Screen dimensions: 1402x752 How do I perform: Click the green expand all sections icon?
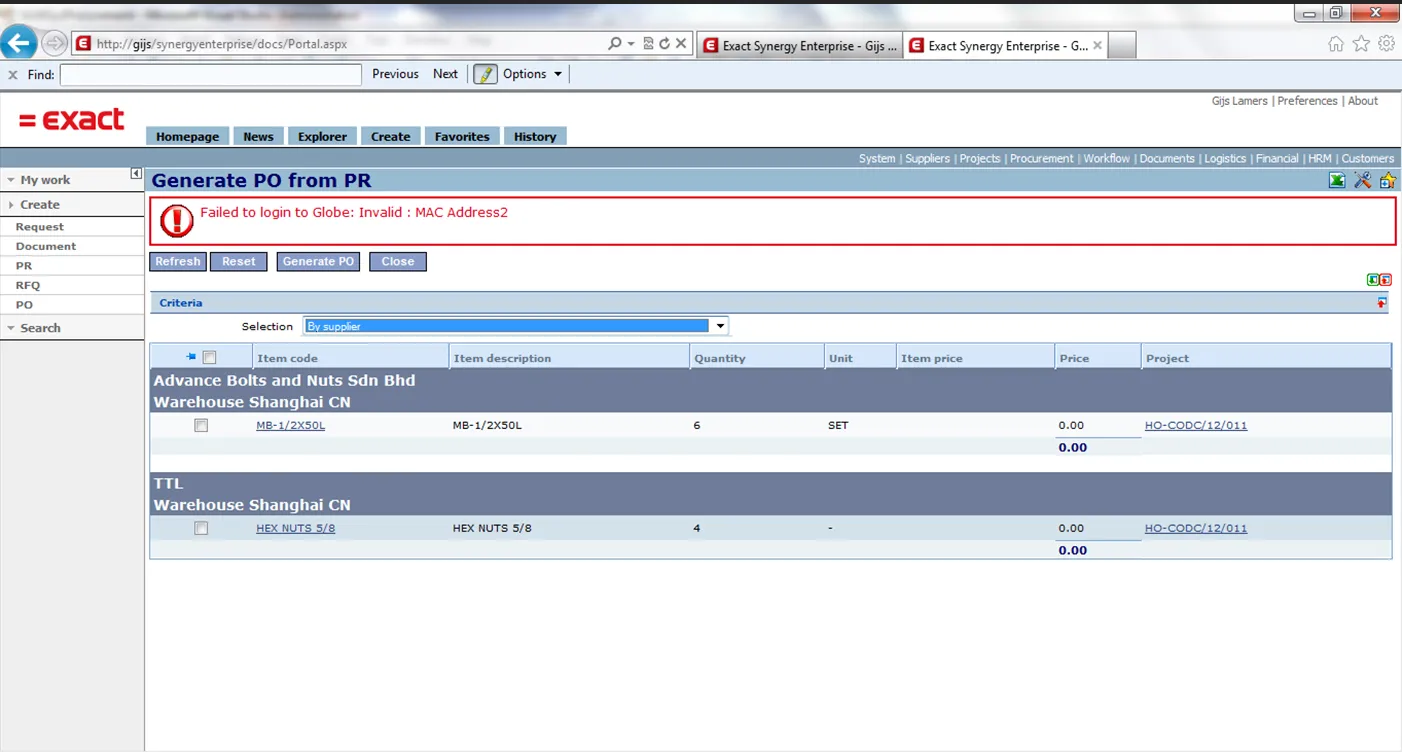(1373, 280)
